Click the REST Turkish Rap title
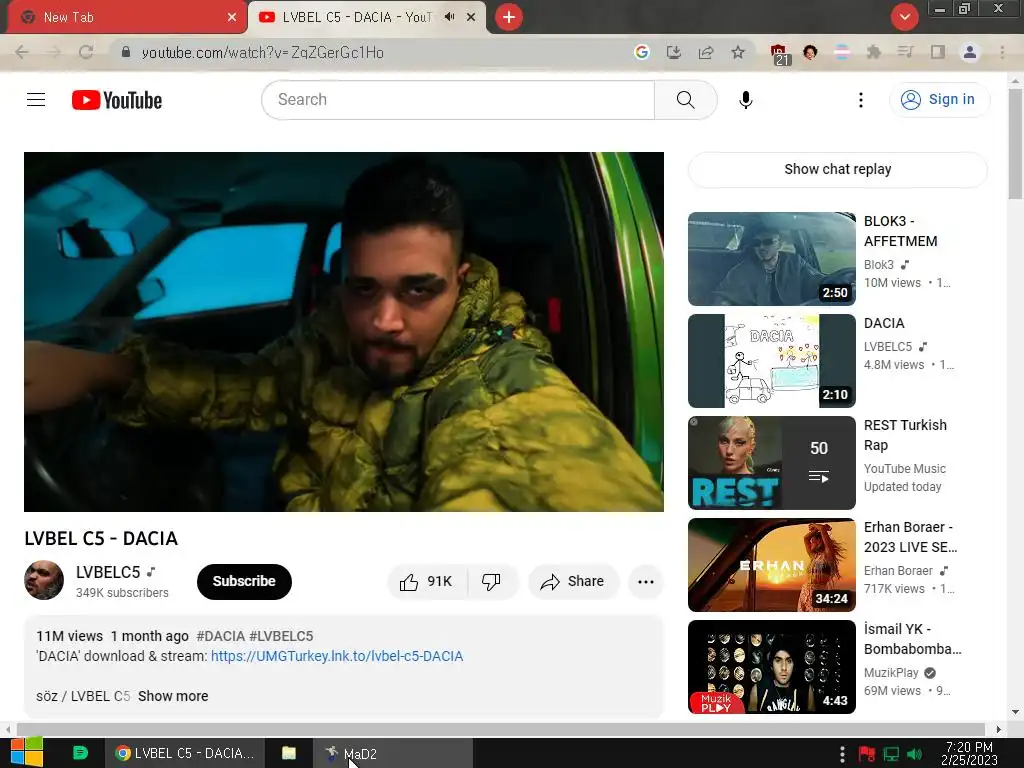Viewport: 1024px width, 768px height. (x=905, y=435)
